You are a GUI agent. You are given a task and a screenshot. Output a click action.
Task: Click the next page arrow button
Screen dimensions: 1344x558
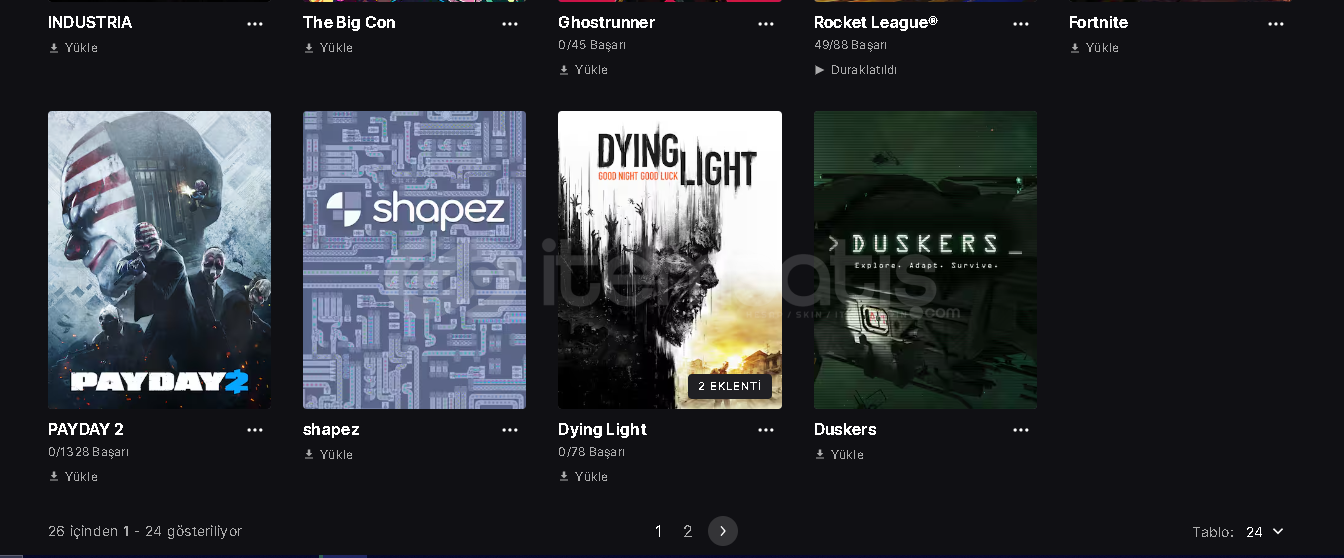pos(723,531)
